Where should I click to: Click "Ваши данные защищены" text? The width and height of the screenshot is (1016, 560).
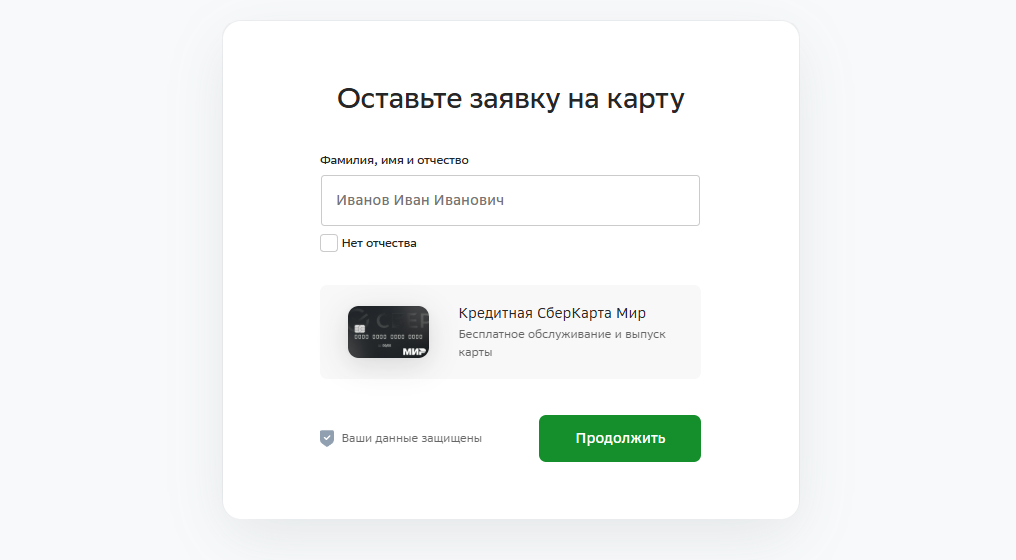[411, 438]
